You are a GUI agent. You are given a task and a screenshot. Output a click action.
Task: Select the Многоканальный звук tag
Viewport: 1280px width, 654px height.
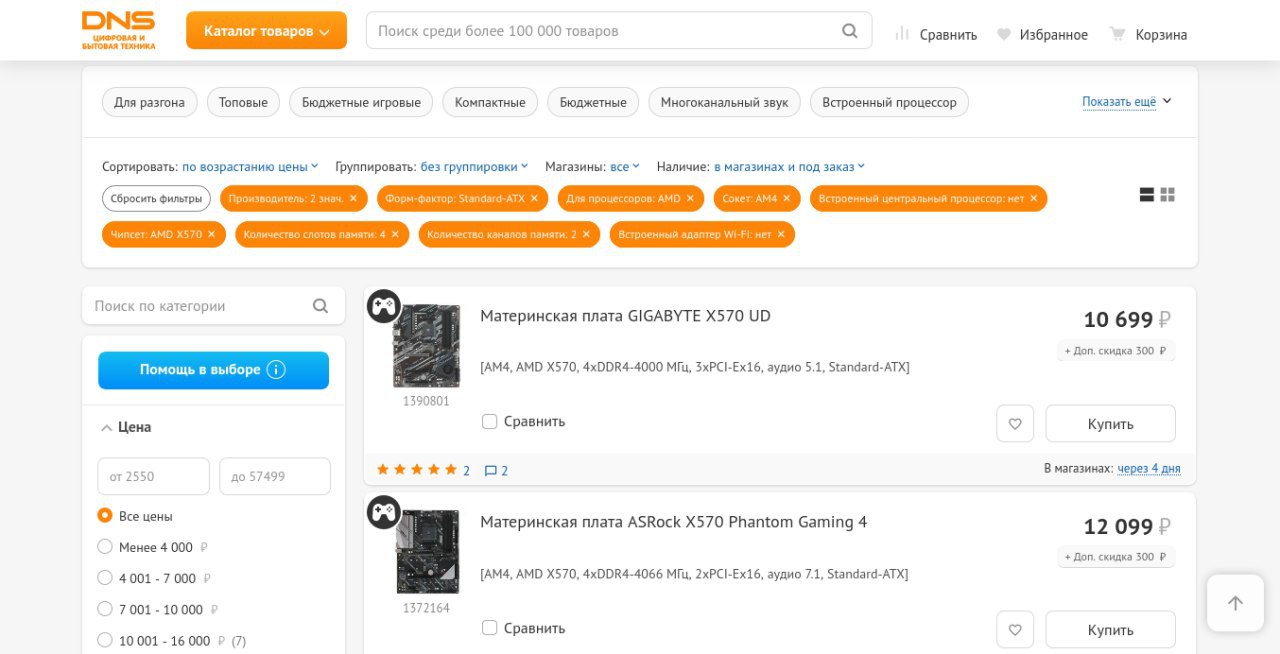tap(724, 102)
